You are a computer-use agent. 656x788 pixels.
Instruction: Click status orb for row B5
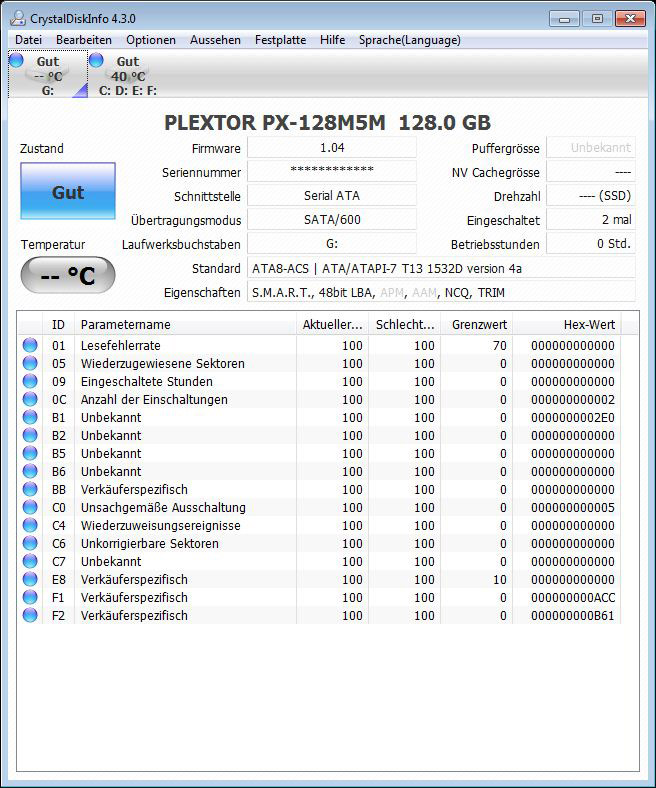pyautogui.click(x=30, y=453)
